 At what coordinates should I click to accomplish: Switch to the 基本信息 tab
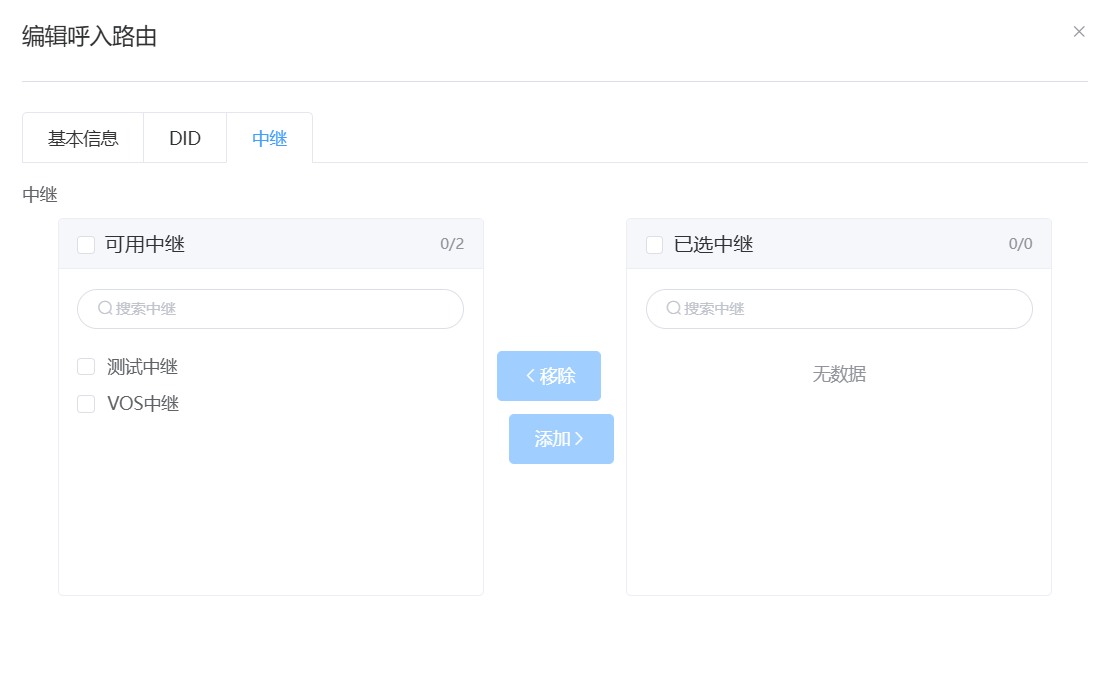click(82, 138)
